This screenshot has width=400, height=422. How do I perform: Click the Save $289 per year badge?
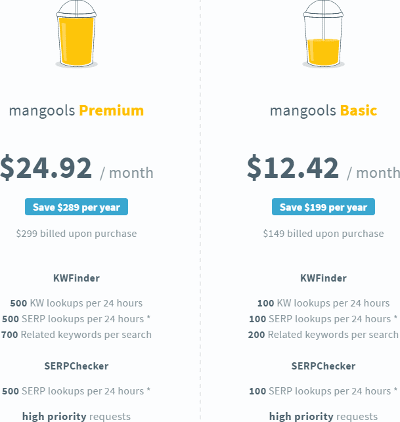point(76,207)
